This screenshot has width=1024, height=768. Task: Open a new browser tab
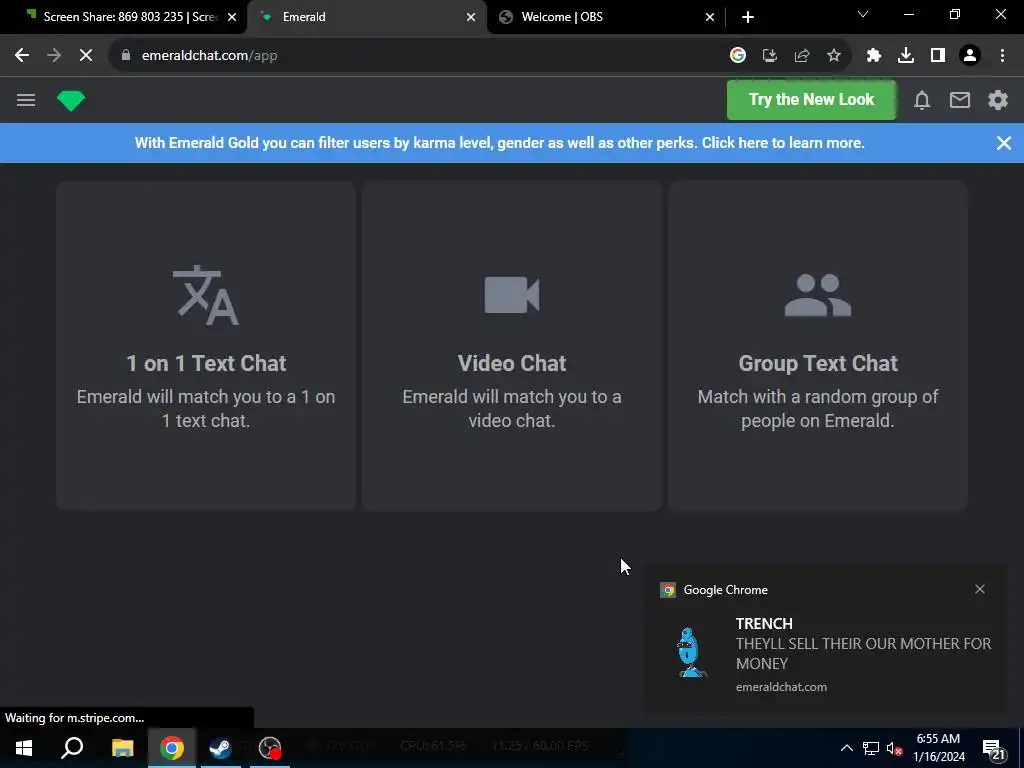[748, 18]
